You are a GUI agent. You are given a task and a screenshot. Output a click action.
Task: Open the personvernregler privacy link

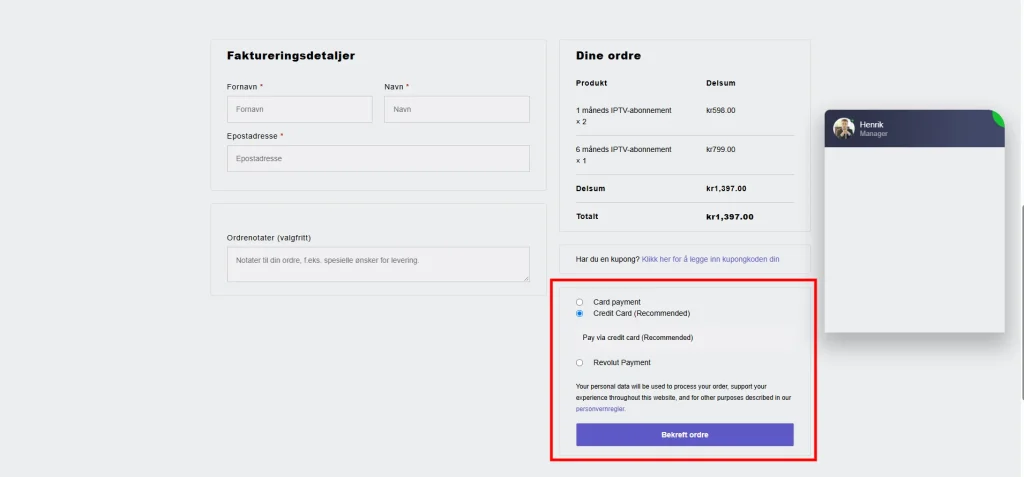coord(600,409)
